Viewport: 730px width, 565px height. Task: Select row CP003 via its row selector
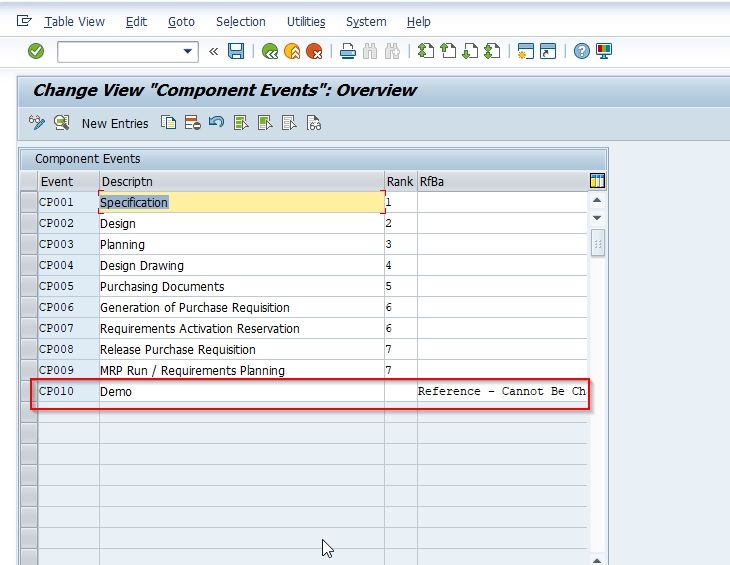pyautogui.click(x=29, y=244)
